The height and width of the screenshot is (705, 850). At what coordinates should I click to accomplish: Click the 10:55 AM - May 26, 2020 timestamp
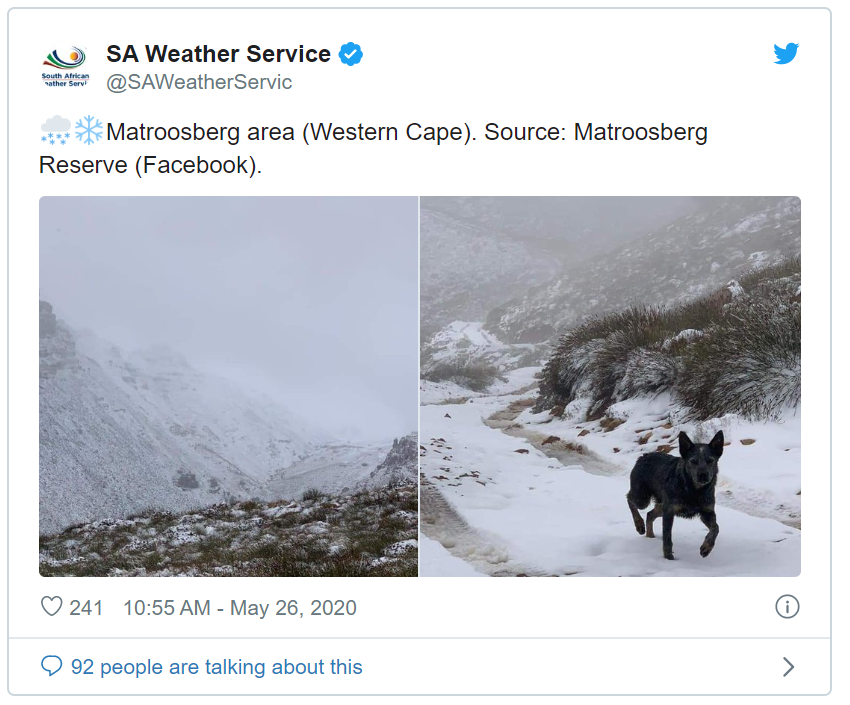point(240,607)
